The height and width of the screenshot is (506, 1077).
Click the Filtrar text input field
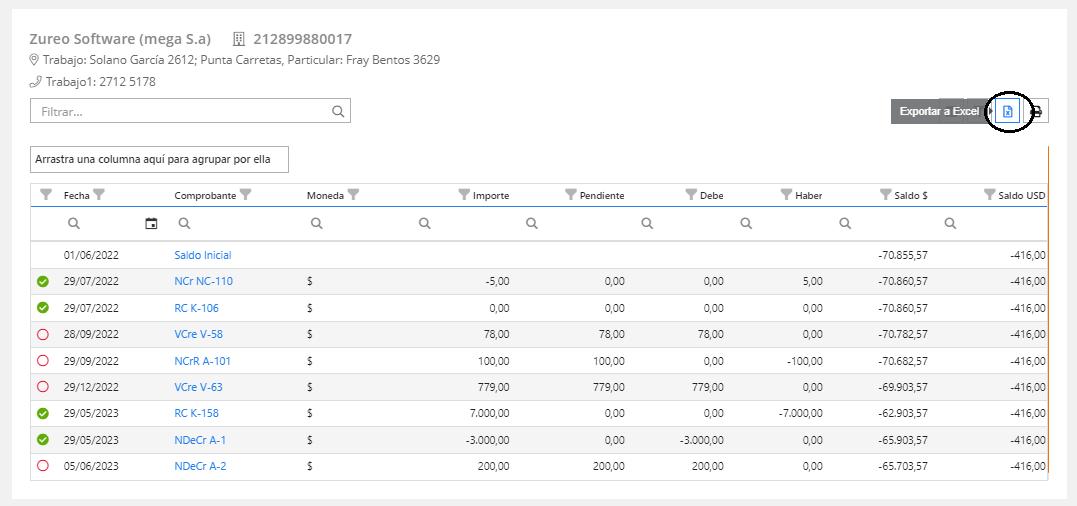pos(180,111)
